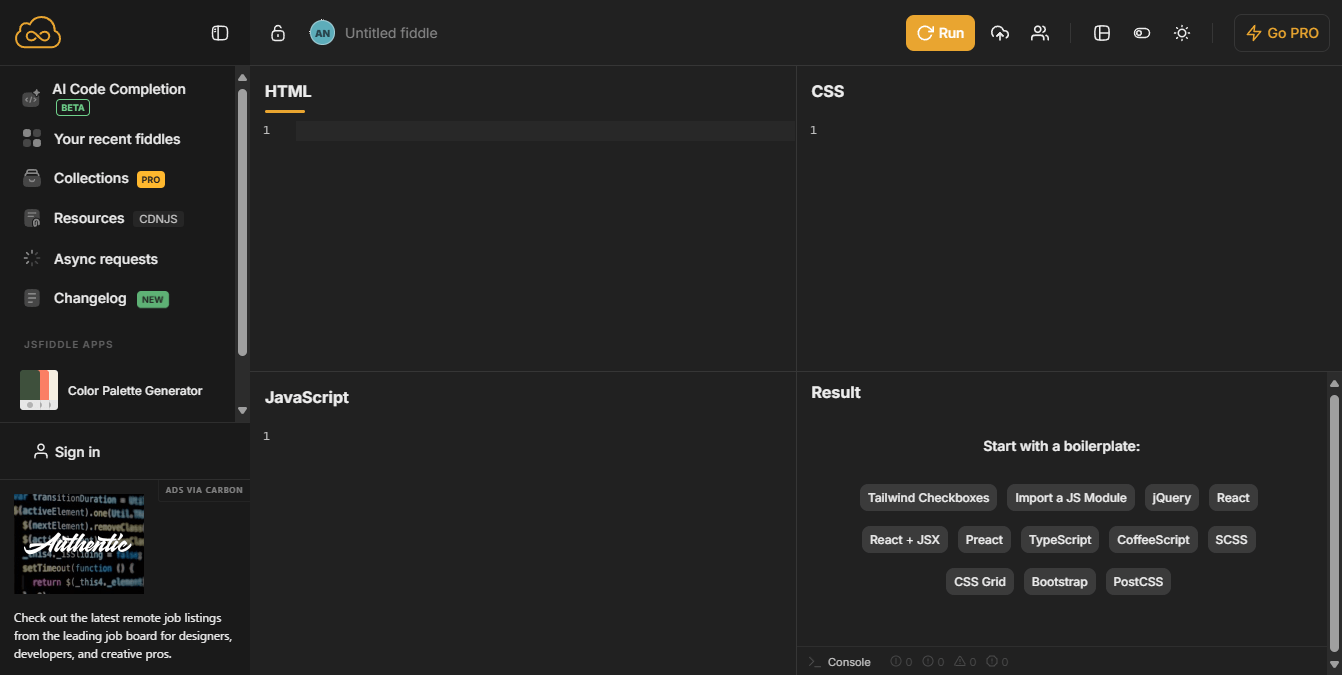This screenshot has height=675, width=1342.
Task: Click the JSFiddle cloud logo
Action: click(38, 33)
